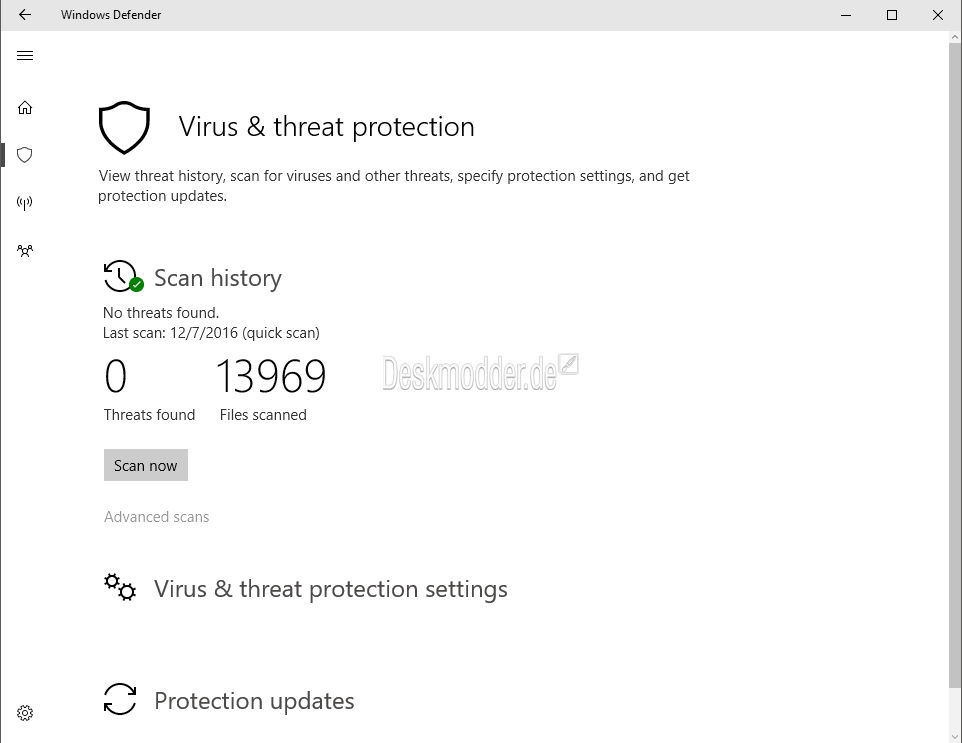Click the vertical scrollbar track
The width and height of the screenshot is (962, 743).
(x=955, y=387)
